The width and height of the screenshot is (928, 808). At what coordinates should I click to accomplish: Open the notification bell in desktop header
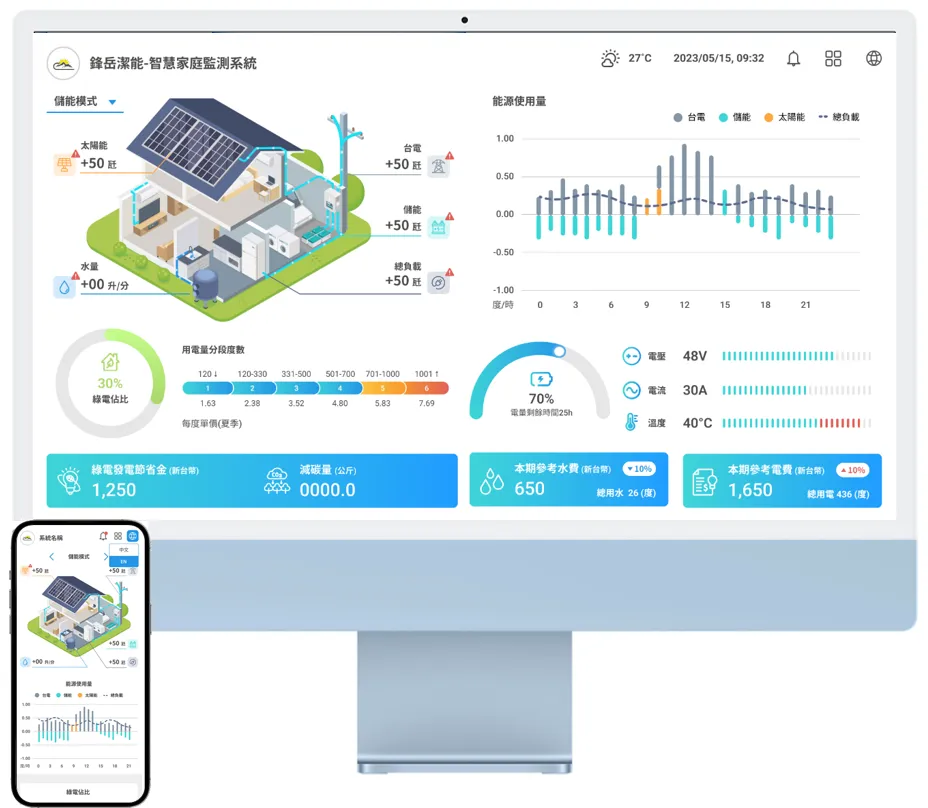tap(793, 59)
